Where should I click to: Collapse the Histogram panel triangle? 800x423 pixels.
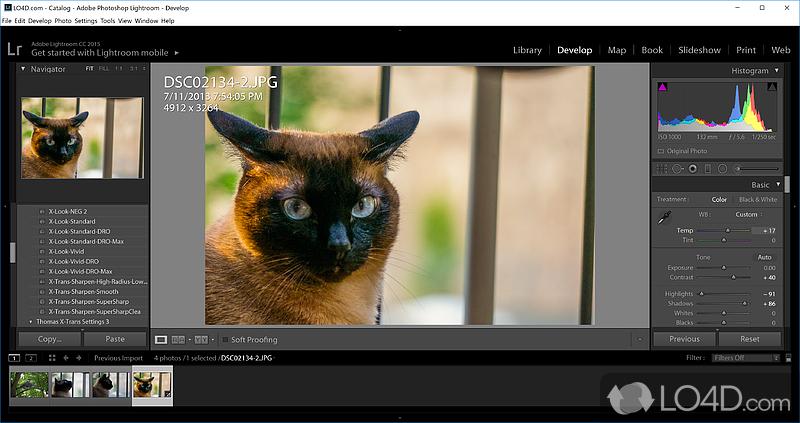[x=777, y=70]
